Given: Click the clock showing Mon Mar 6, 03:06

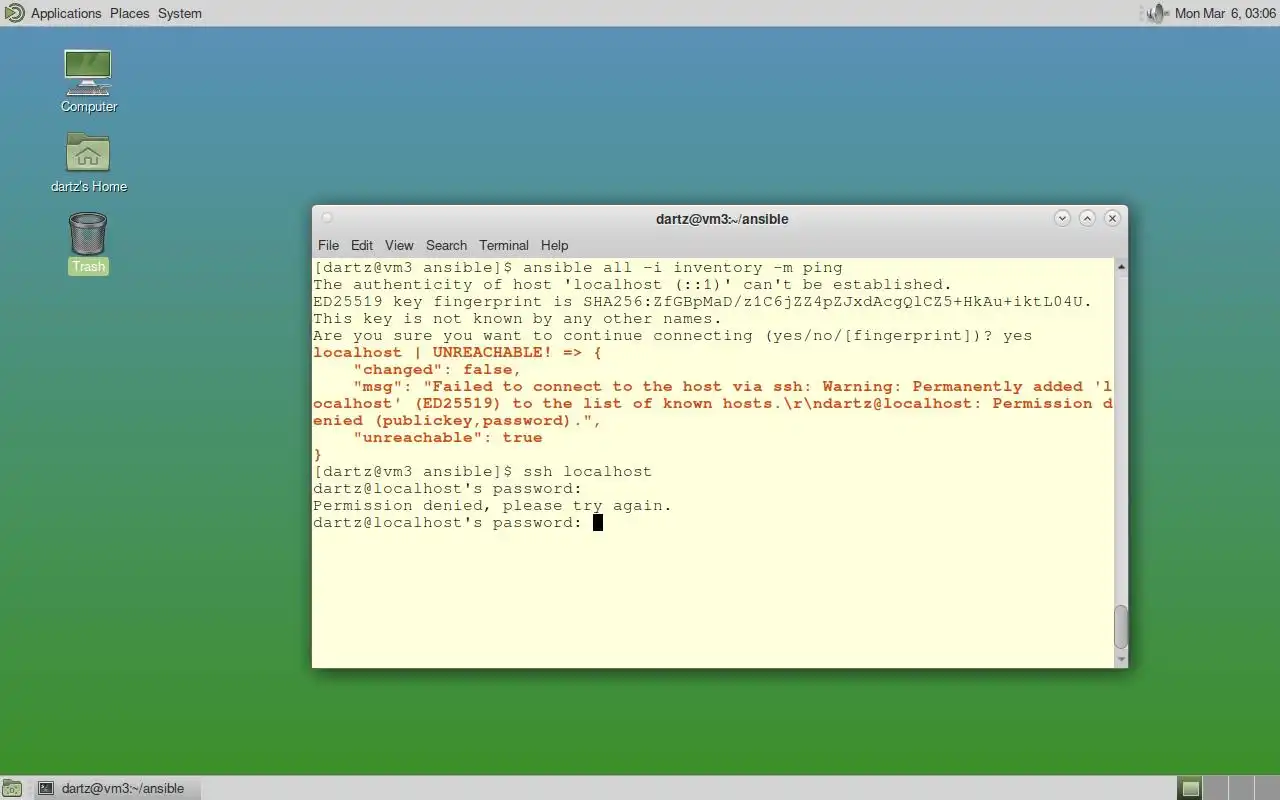Looking at the screenshot, I should [x=1225, y=13].
